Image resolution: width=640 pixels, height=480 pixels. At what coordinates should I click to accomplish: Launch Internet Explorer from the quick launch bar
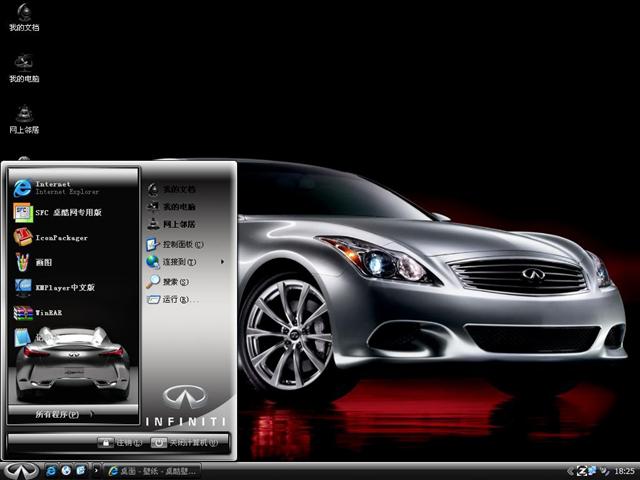51,471
